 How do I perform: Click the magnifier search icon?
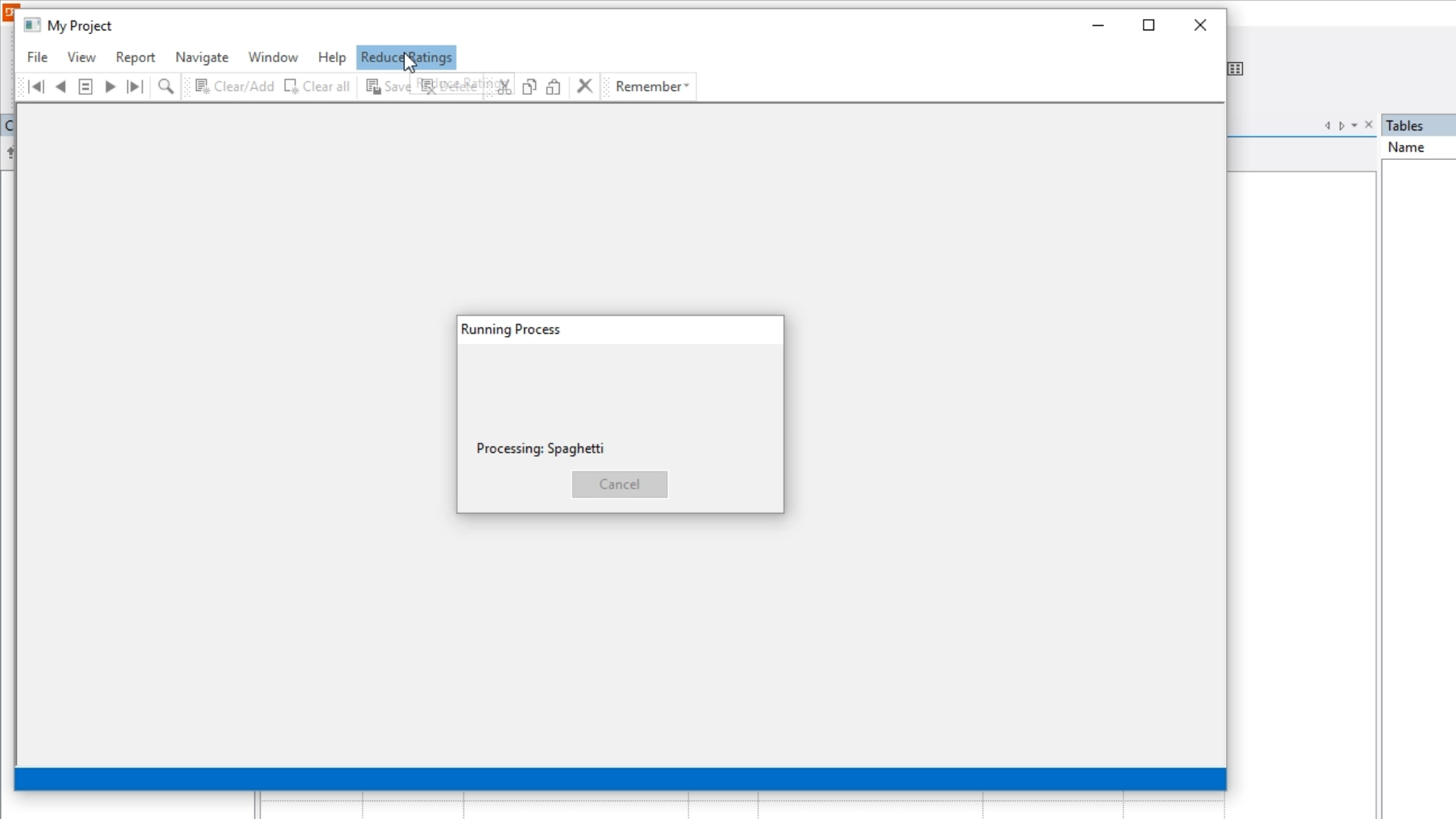(x=165, y=86)
